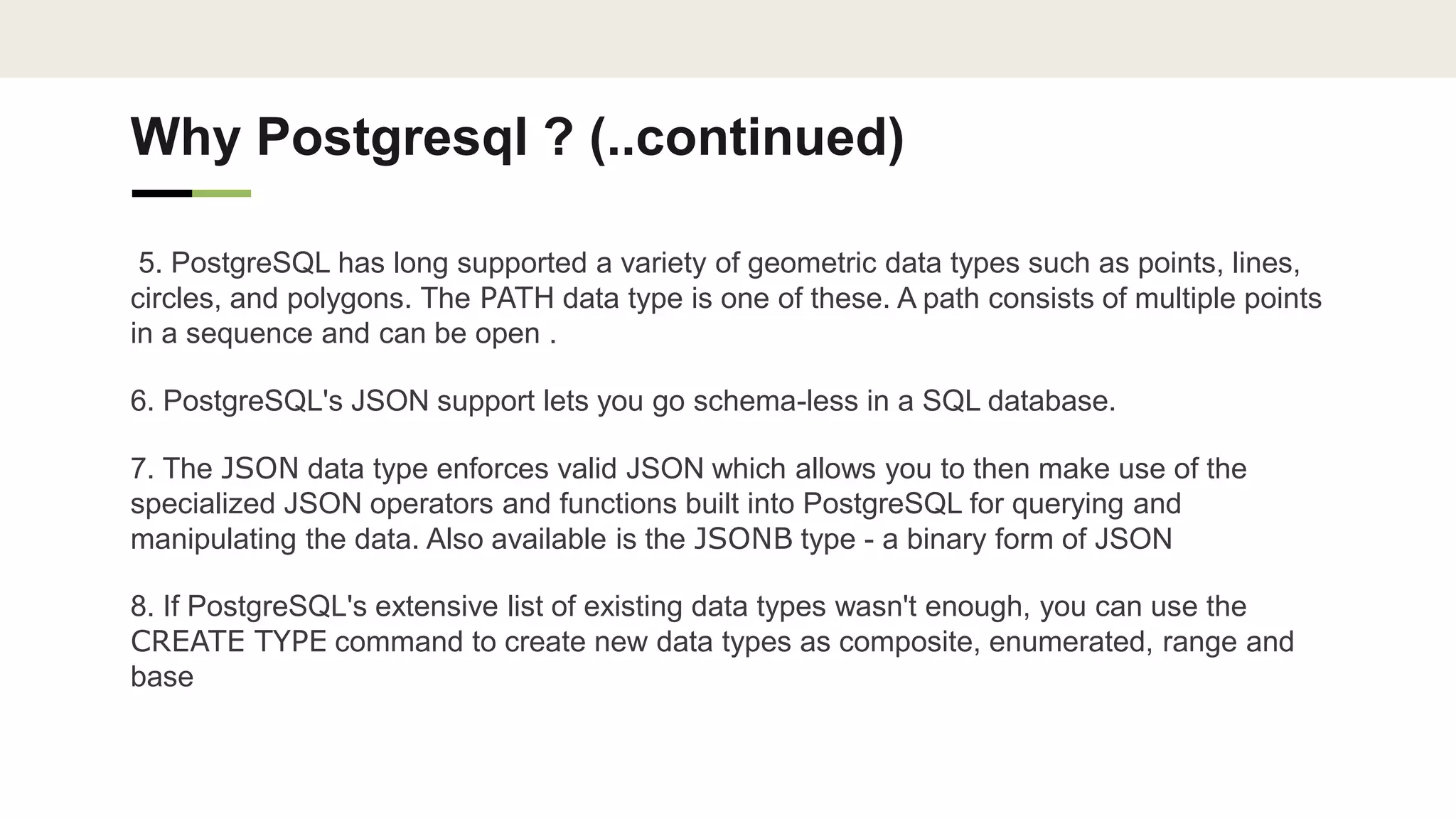Viewport: 1456px width, 819px height.
Task: Click the green segment of the title underline
Action: pyautogui.click(x=221, y=193)
